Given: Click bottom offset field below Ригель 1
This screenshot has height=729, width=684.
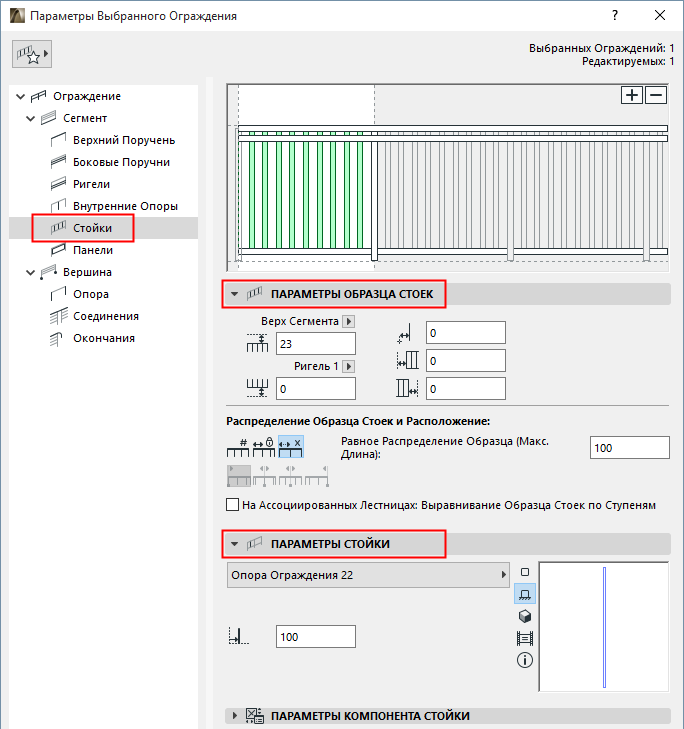Looking at the screenshot, I should pos(316,389).
